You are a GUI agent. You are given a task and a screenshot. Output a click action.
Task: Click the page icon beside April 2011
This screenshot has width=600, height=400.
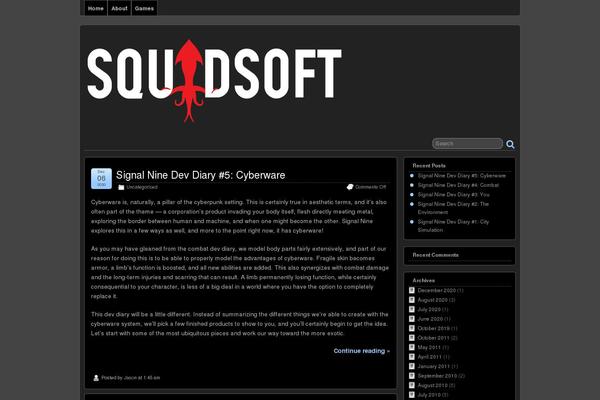pyautogui.click(x=412, y=357)
